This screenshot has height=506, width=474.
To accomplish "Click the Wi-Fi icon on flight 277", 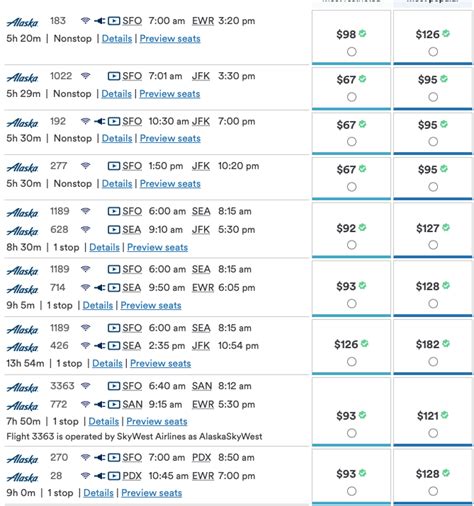I will pos(86,166).
